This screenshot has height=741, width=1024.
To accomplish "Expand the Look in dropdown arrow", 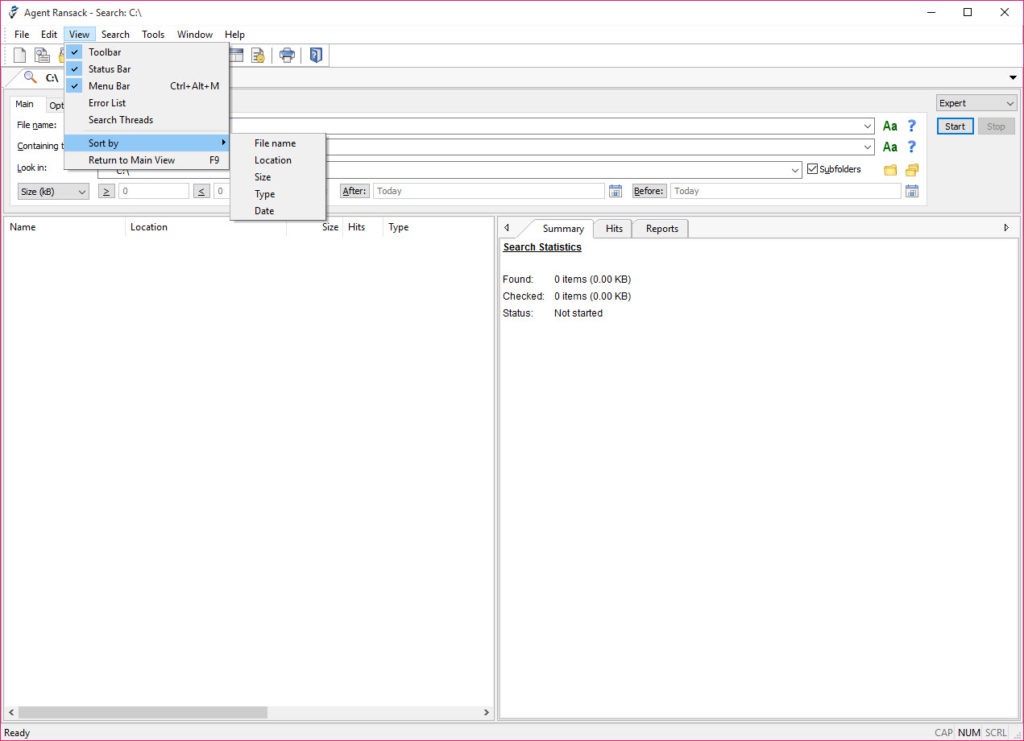I will point(795,170).
